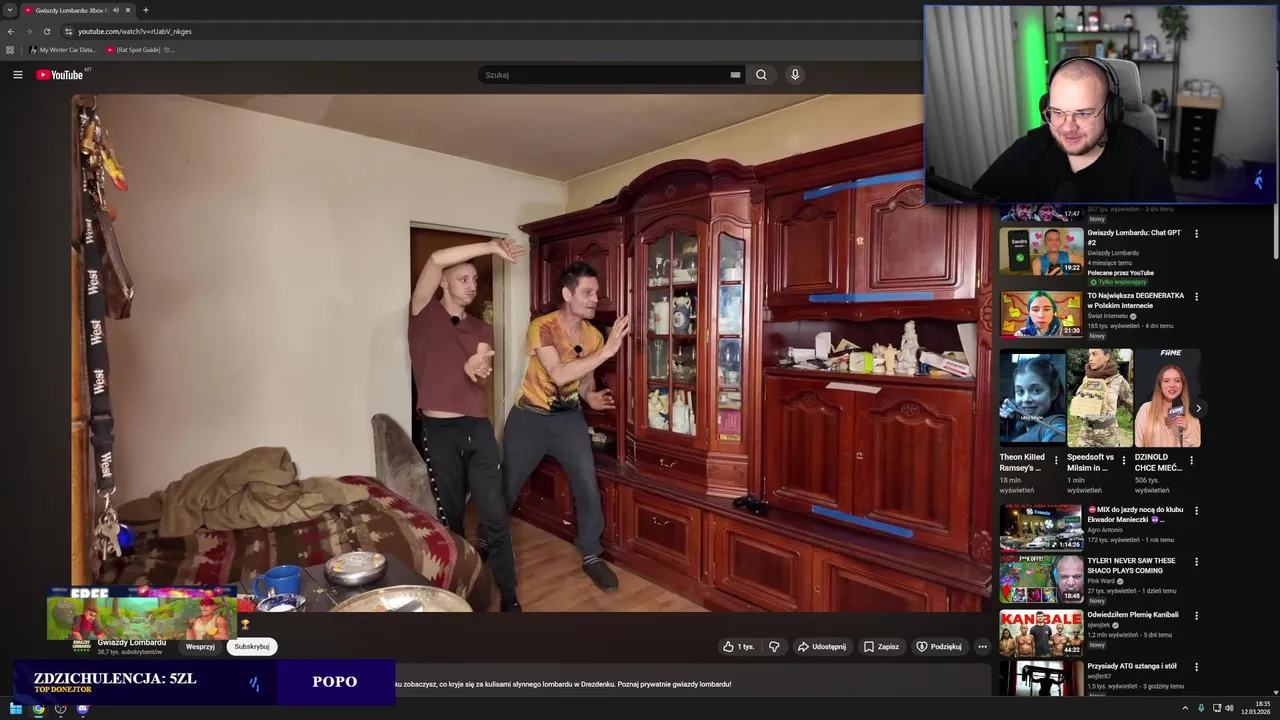Open Windows Start menu
The image size is (1280, 720).
[x=16, y=709]
